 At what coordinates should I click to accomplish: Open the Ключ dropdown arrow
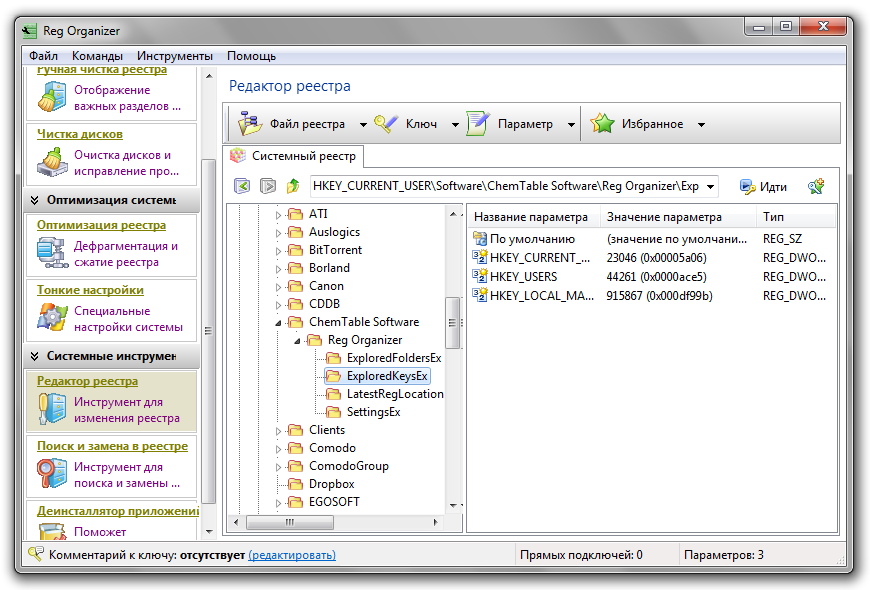pyautogui.click(x=455, y=124)
